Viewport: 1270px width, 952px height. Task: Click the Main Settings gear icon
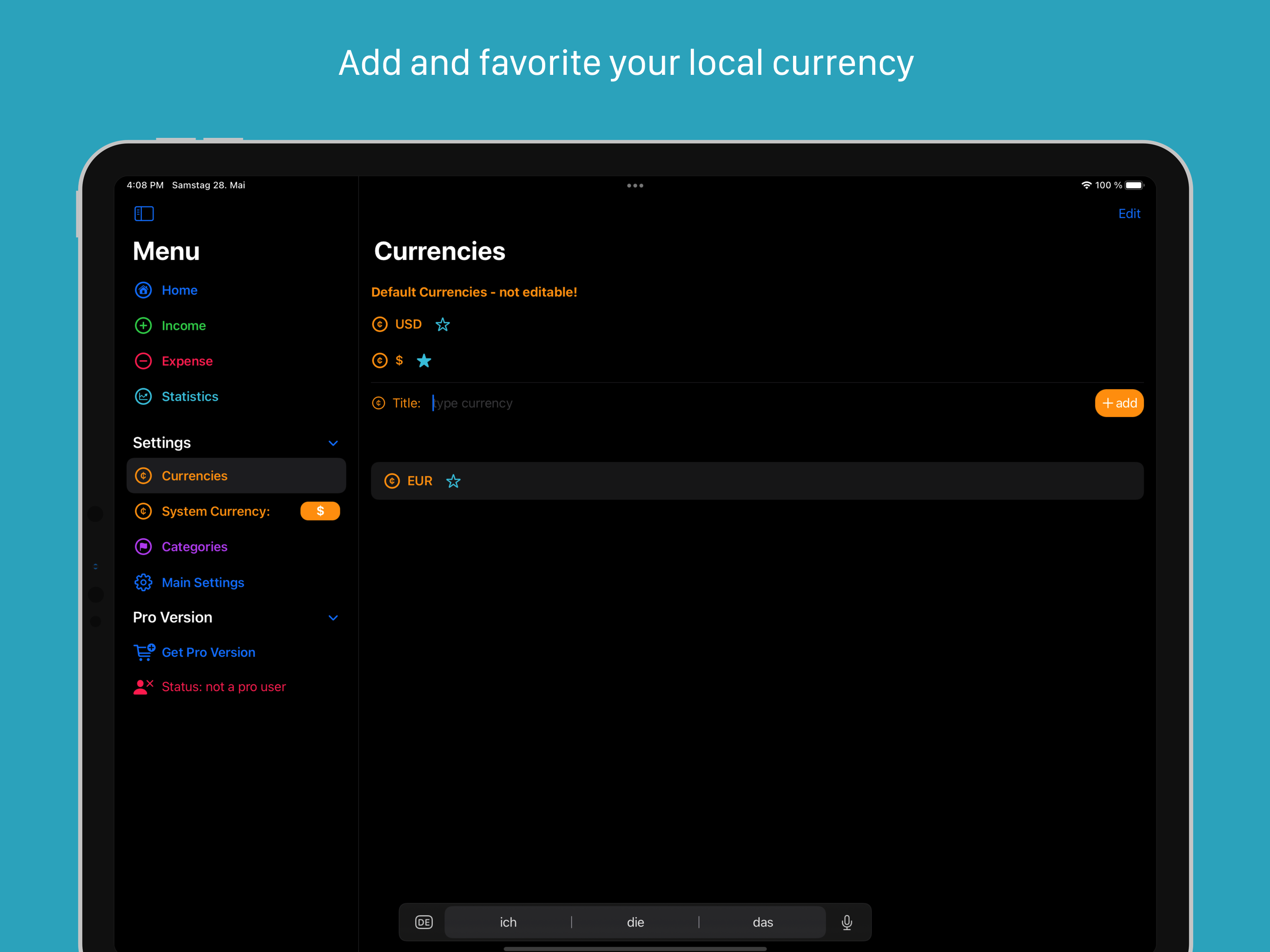coord(143,582)
